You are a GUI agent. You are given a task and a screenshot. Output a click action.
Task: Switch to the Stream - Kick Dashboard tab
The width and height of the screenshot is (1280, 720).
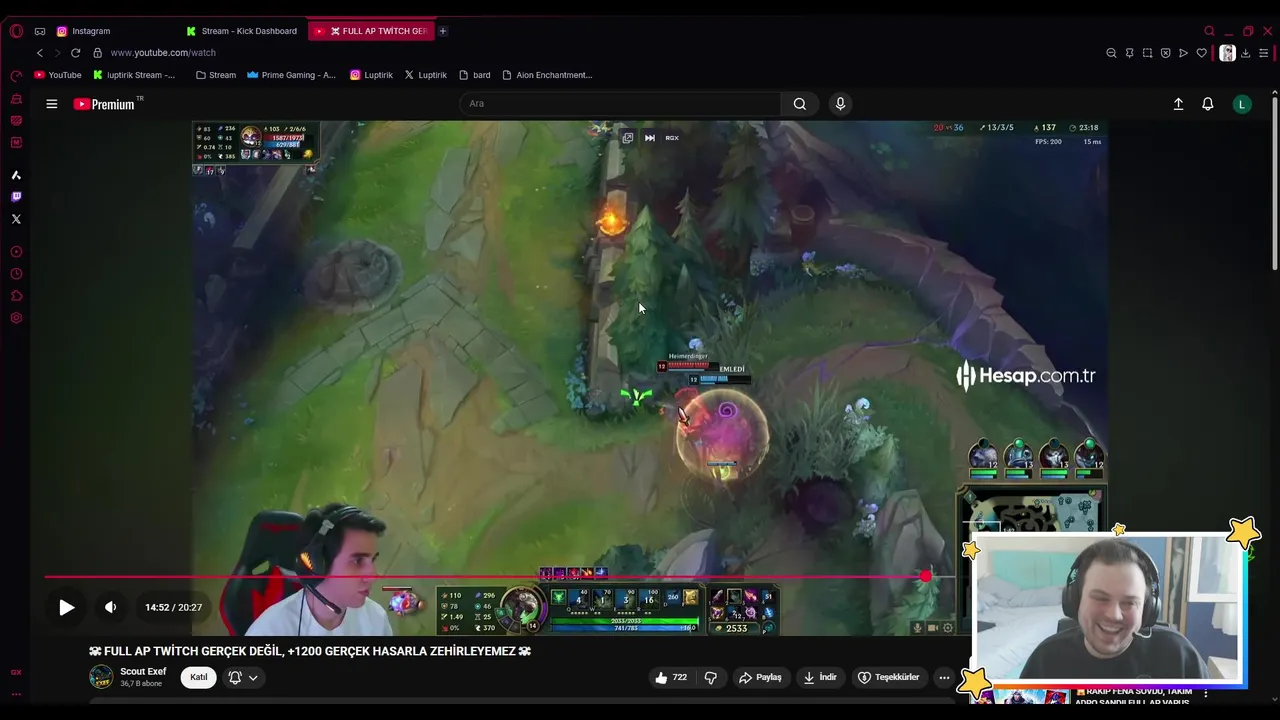point(242,31)
